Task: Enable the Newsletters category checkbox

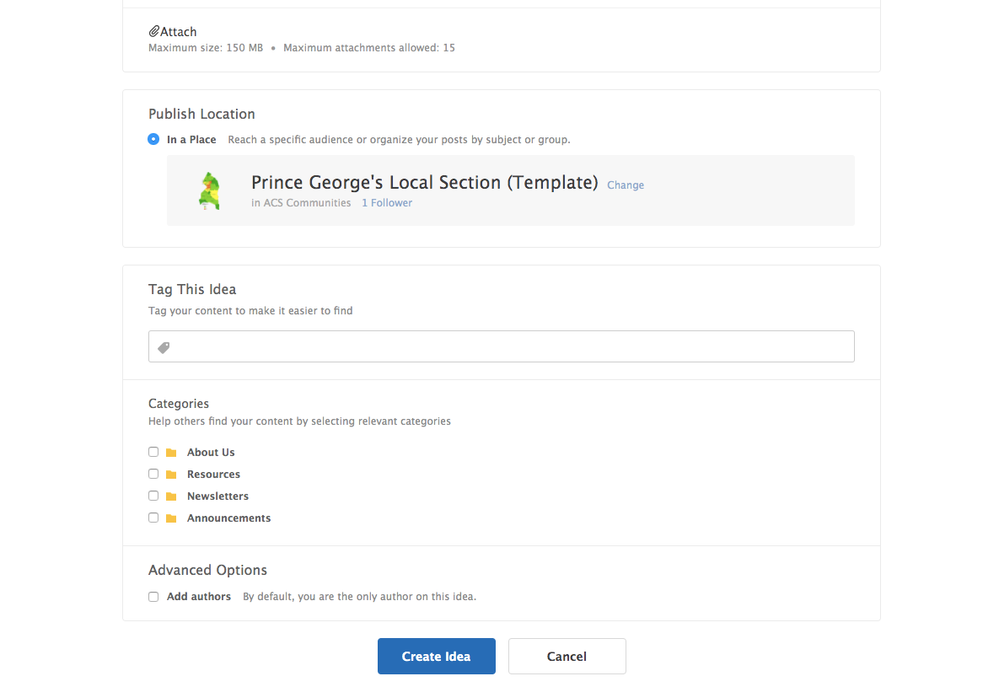Action: click(153, 496)
